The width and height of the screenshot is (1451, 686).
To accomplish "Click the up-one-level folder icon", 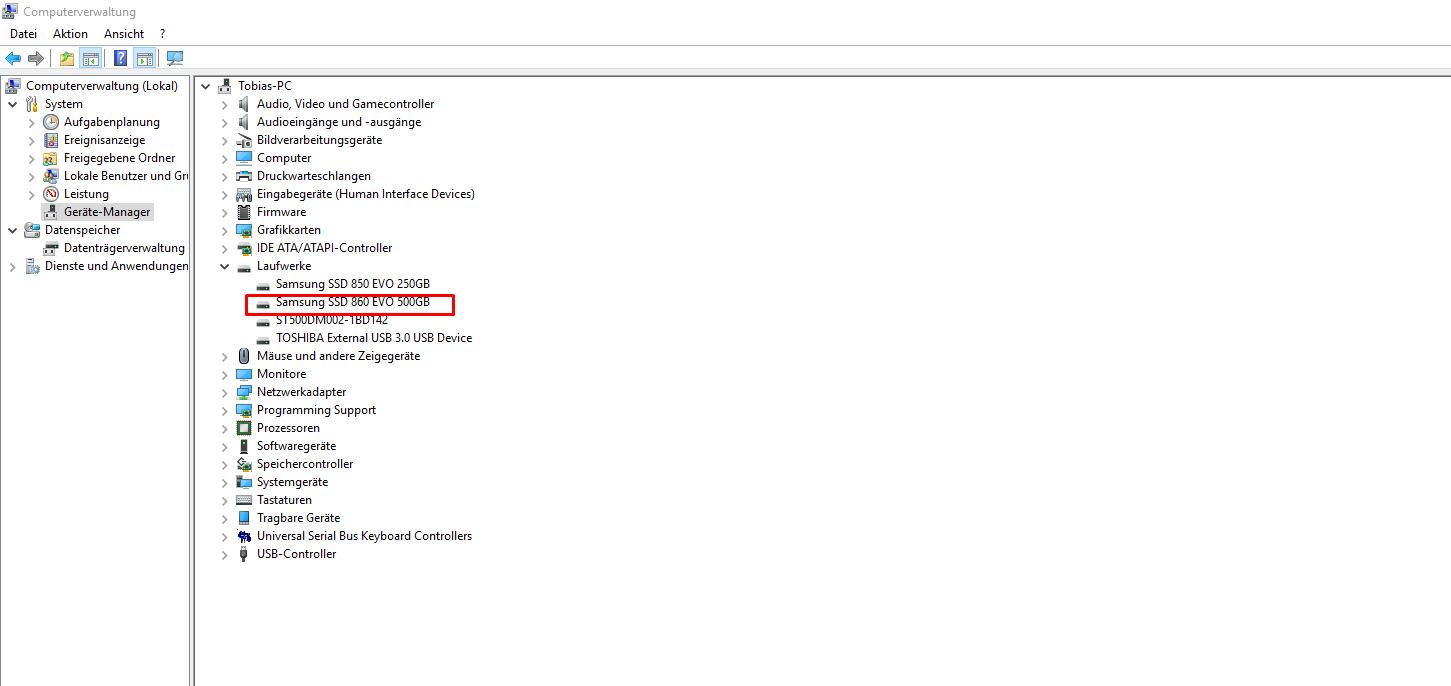I will point(67,58).
